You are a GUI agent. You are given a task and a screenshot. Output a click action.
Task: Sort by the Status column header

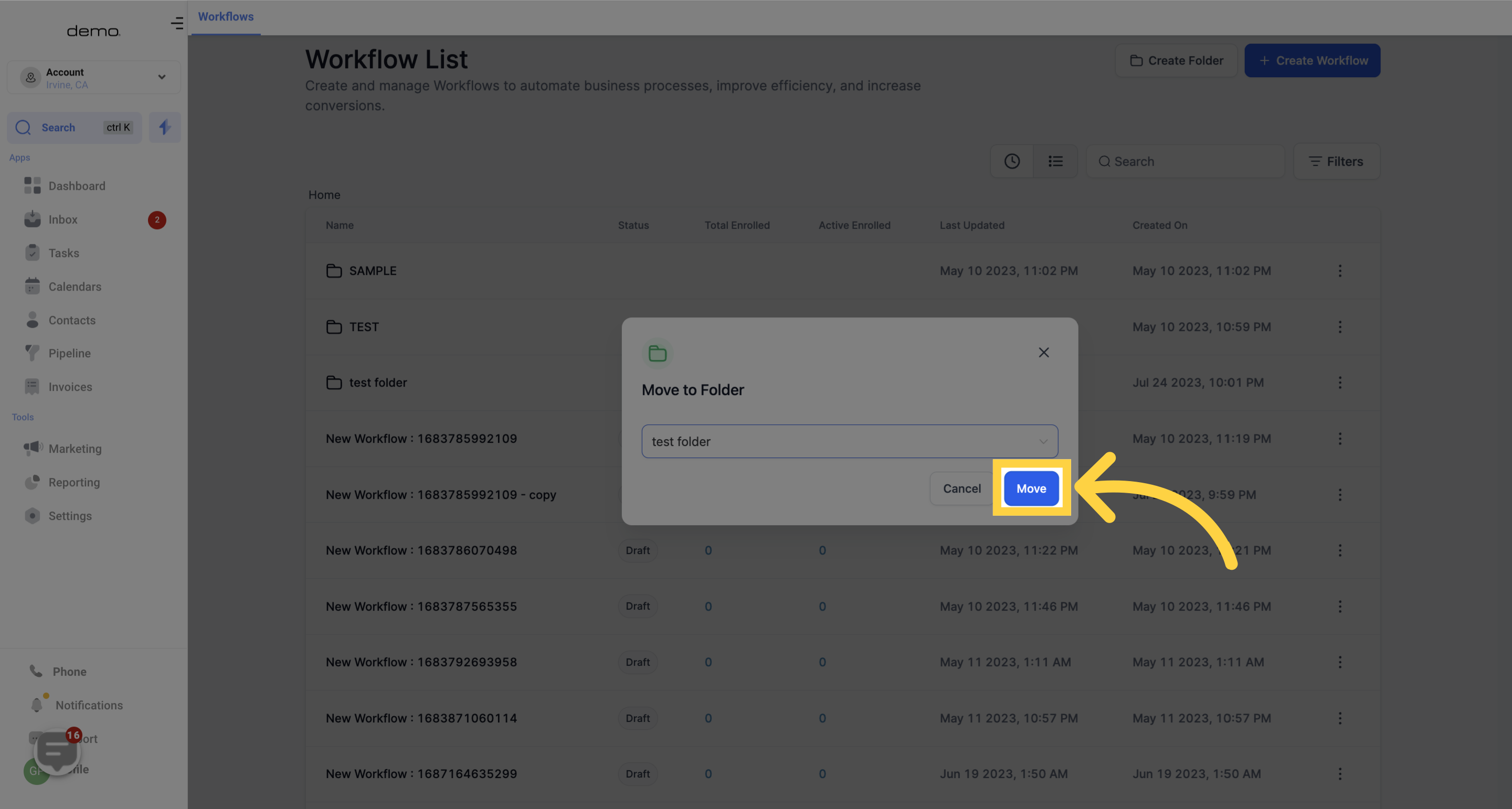click(633, 225)
